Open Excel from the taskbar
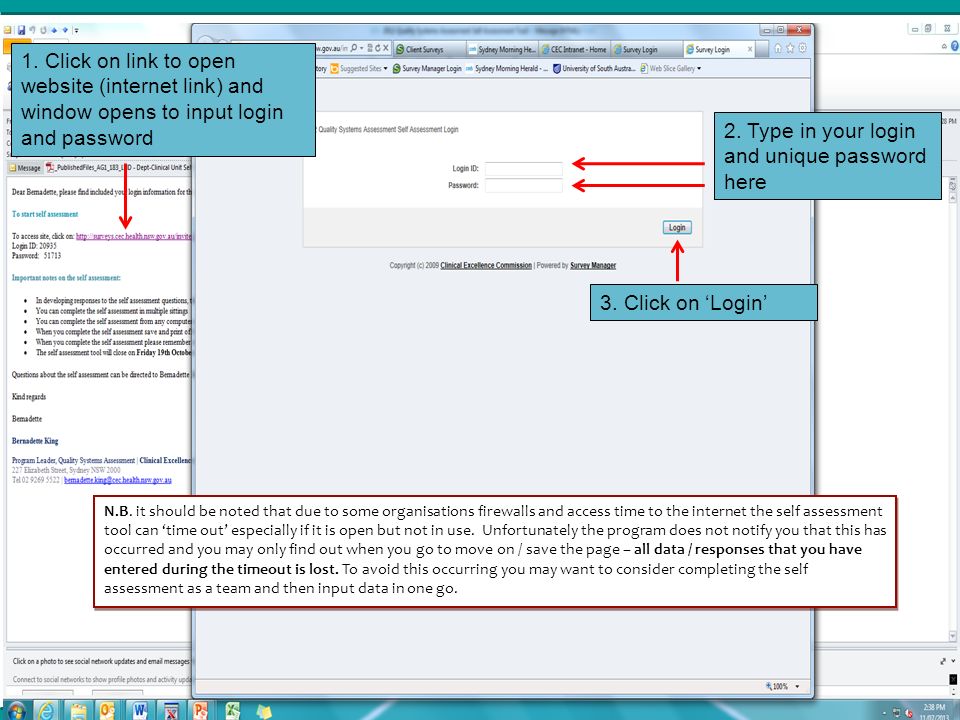Viewport: 960px width, 720px height. pyautogui.click(x=233, y=711)
